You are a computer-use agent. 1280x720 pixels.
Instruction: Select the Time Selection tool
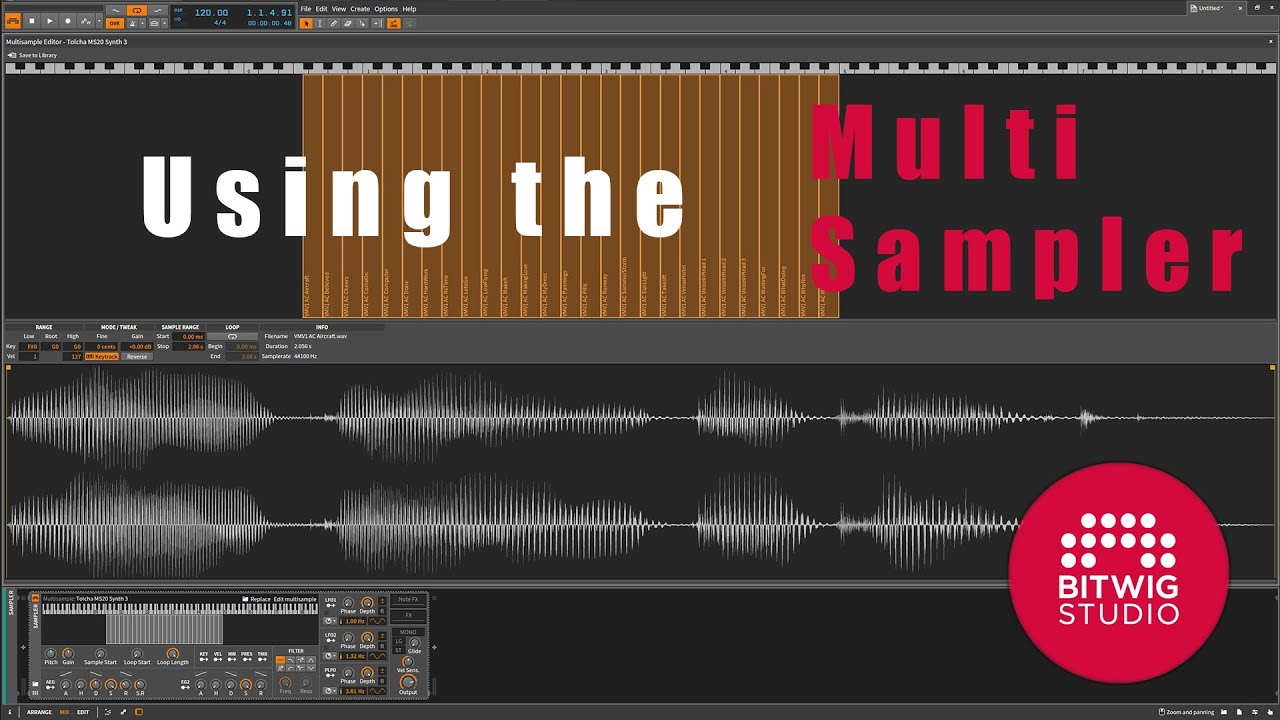tap(320, 23)
